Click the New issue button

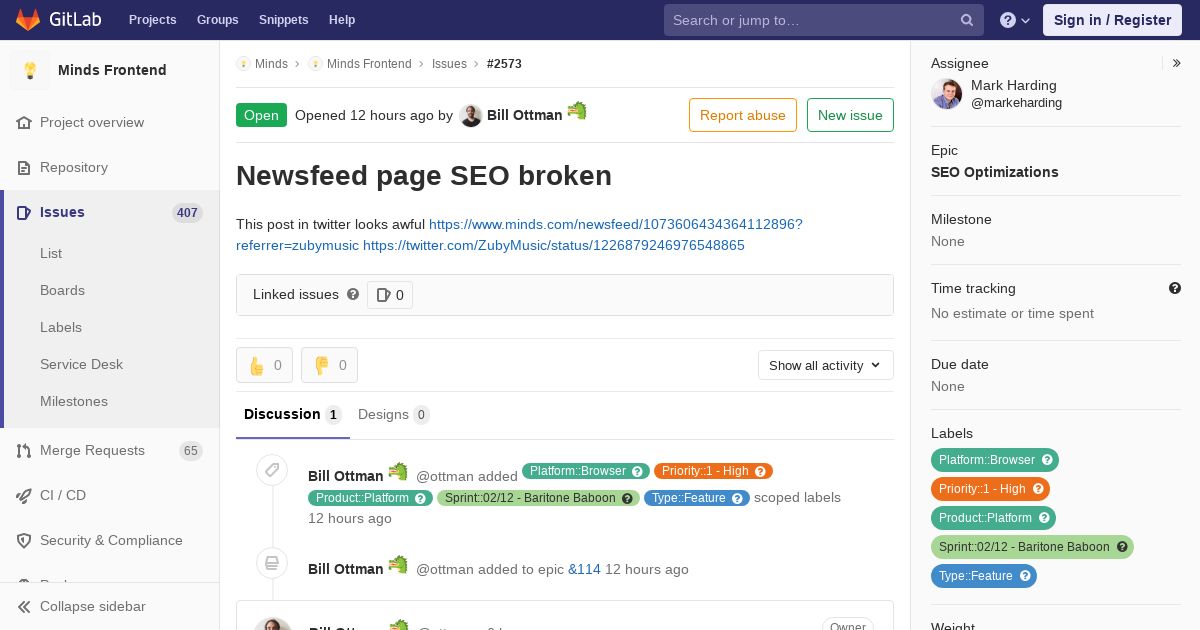[x=850, y=115]
